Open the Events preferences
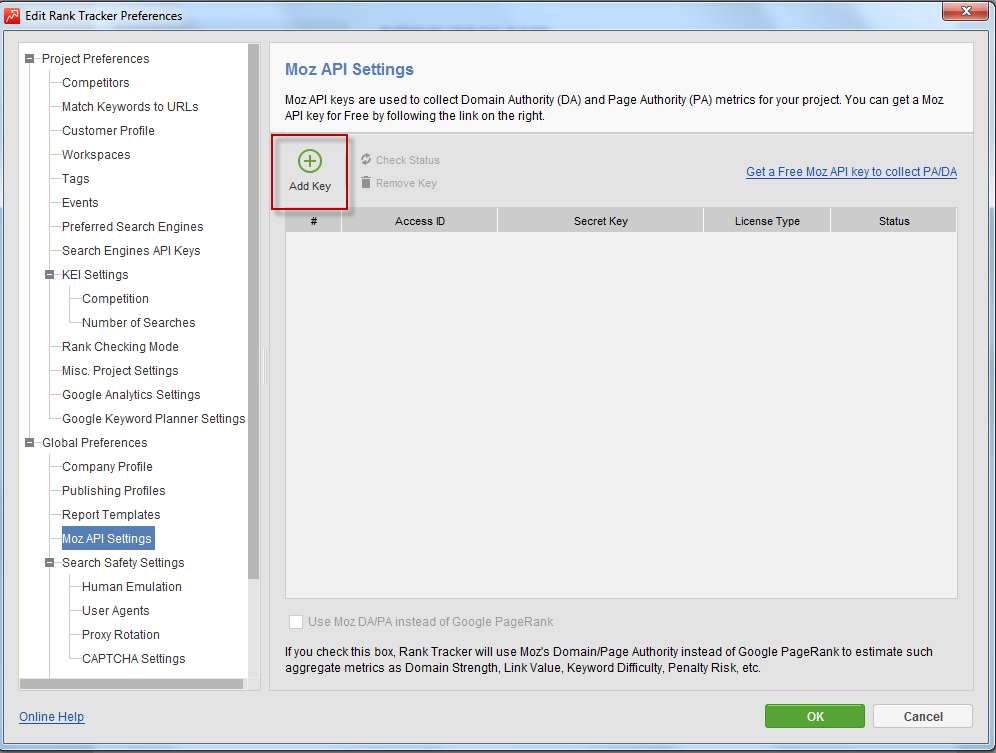 [80, 203]
